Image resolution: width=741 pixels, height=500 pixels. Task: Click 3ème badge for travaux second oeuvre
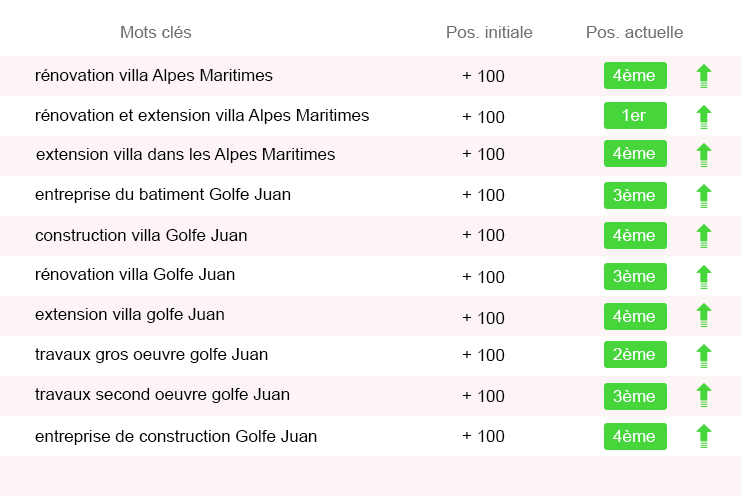coord(634,396)
